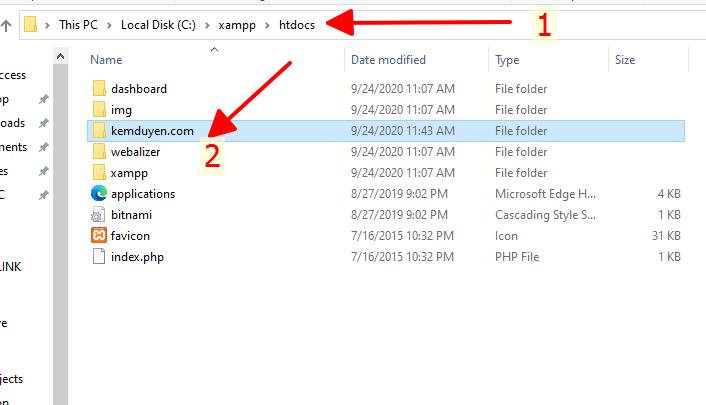The width and height of the screenshot is (706, 405).
Task: Click the navigation pane scrollbar track
Action: point(60,234)
